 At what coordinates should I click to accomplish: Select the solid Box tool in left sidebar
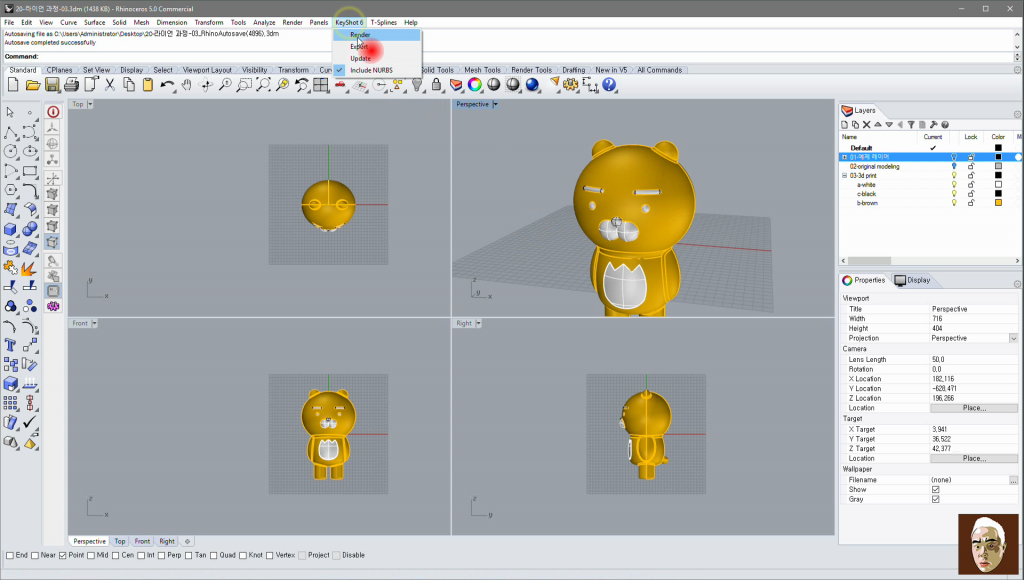point(10,229)
